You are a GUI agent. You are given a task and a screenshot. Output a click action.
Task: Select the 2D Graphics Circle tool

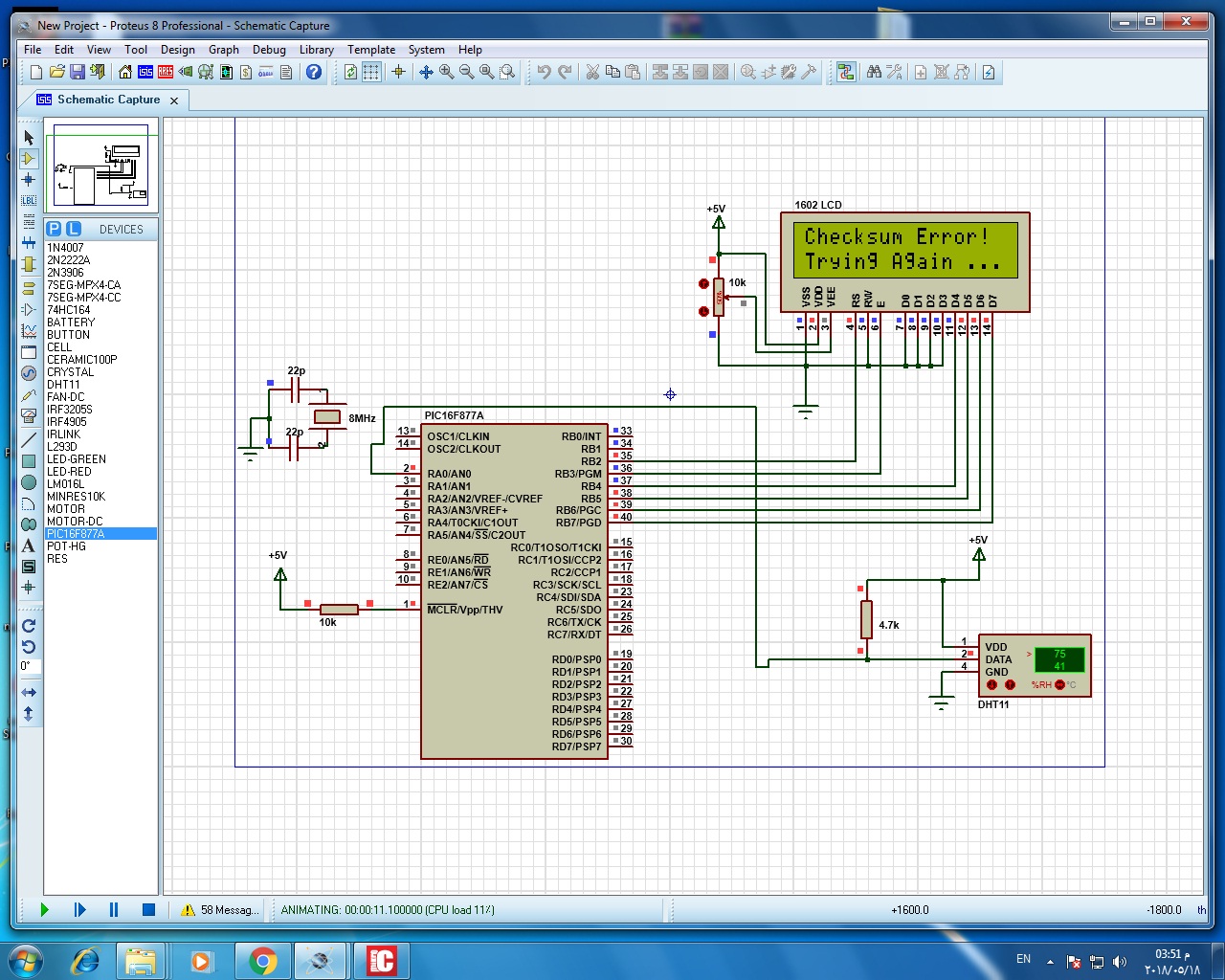tap(29, 482)
